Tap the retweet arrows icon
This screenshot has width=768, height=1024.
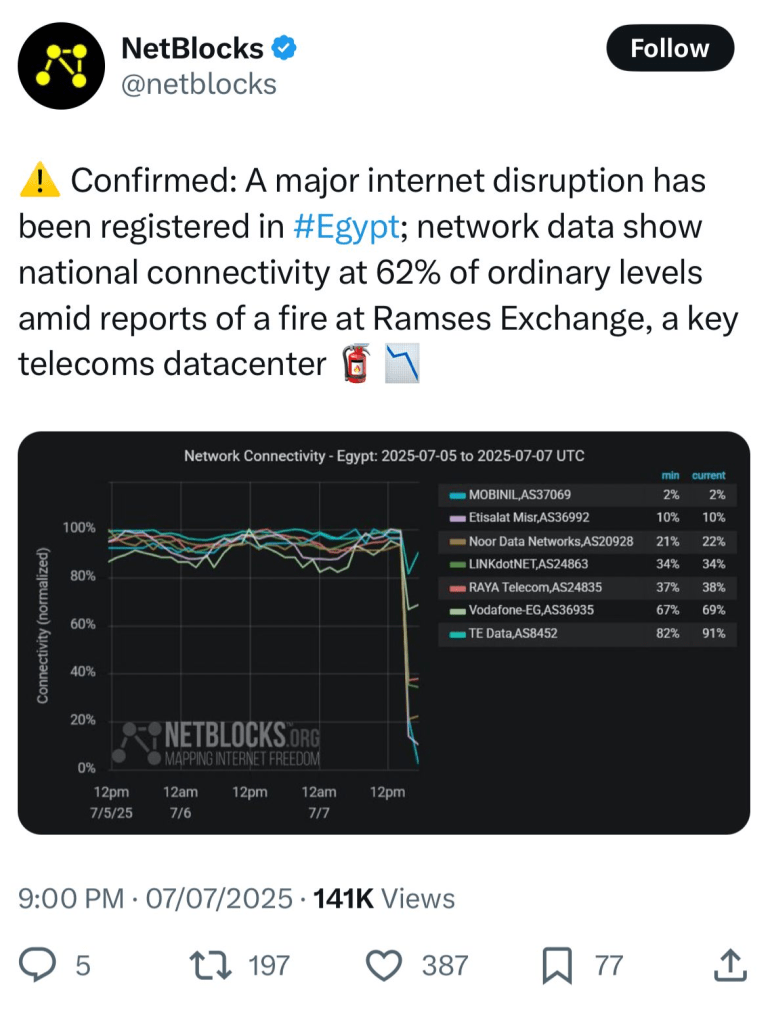tap(207, 965)
